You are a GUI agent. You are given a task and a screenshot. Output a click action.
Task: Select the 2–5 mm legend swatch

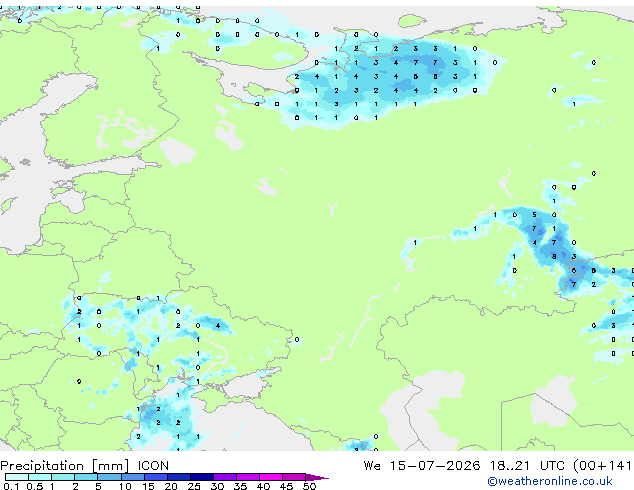(86, 477)
